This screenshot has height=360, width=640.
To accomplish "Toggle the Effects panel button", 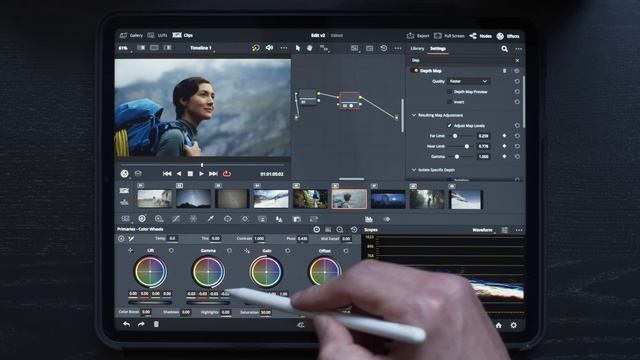I will click(x=508, y=36).
